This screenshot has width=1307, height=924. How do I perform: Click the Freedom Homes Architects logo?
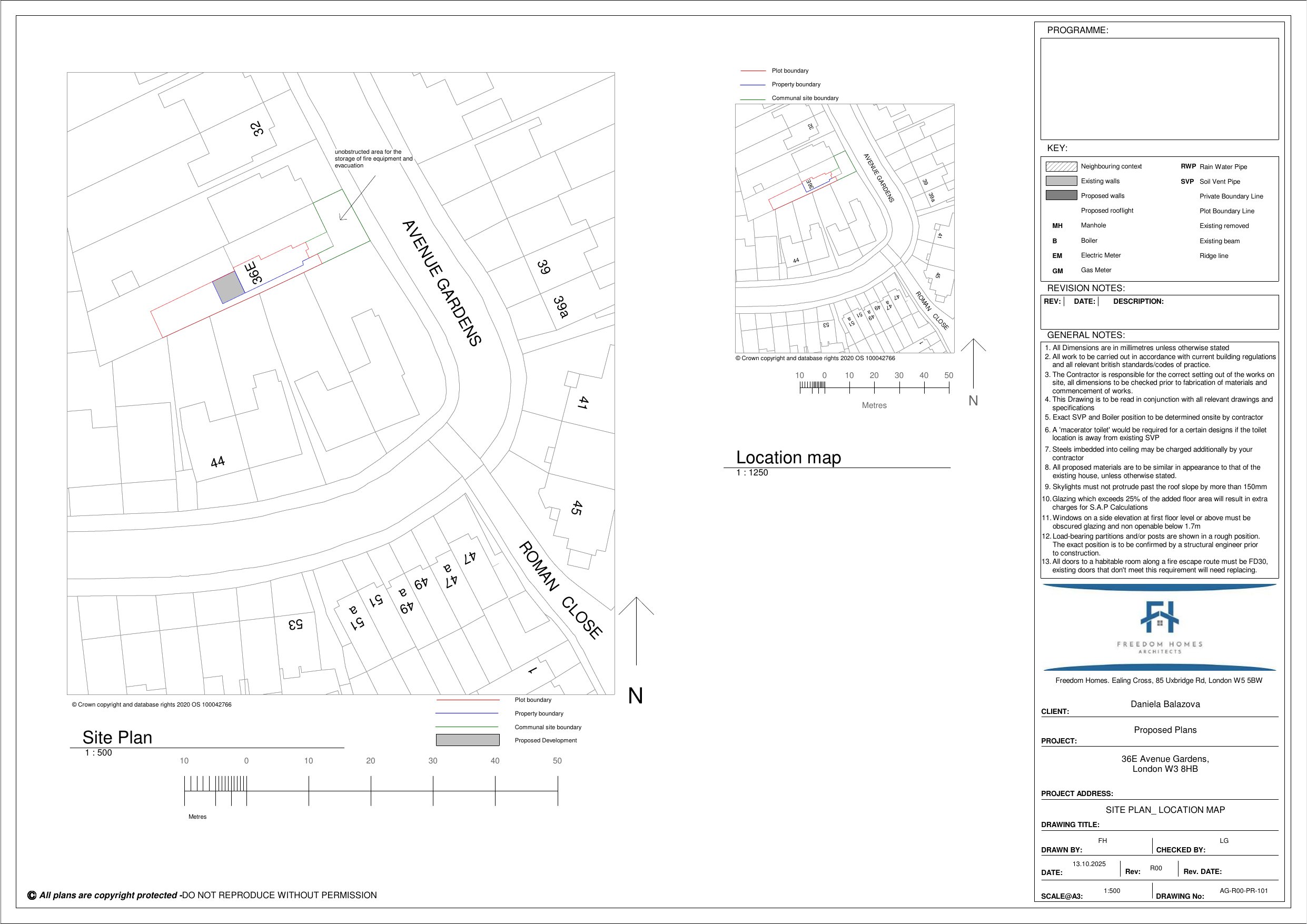point(1160,626)
